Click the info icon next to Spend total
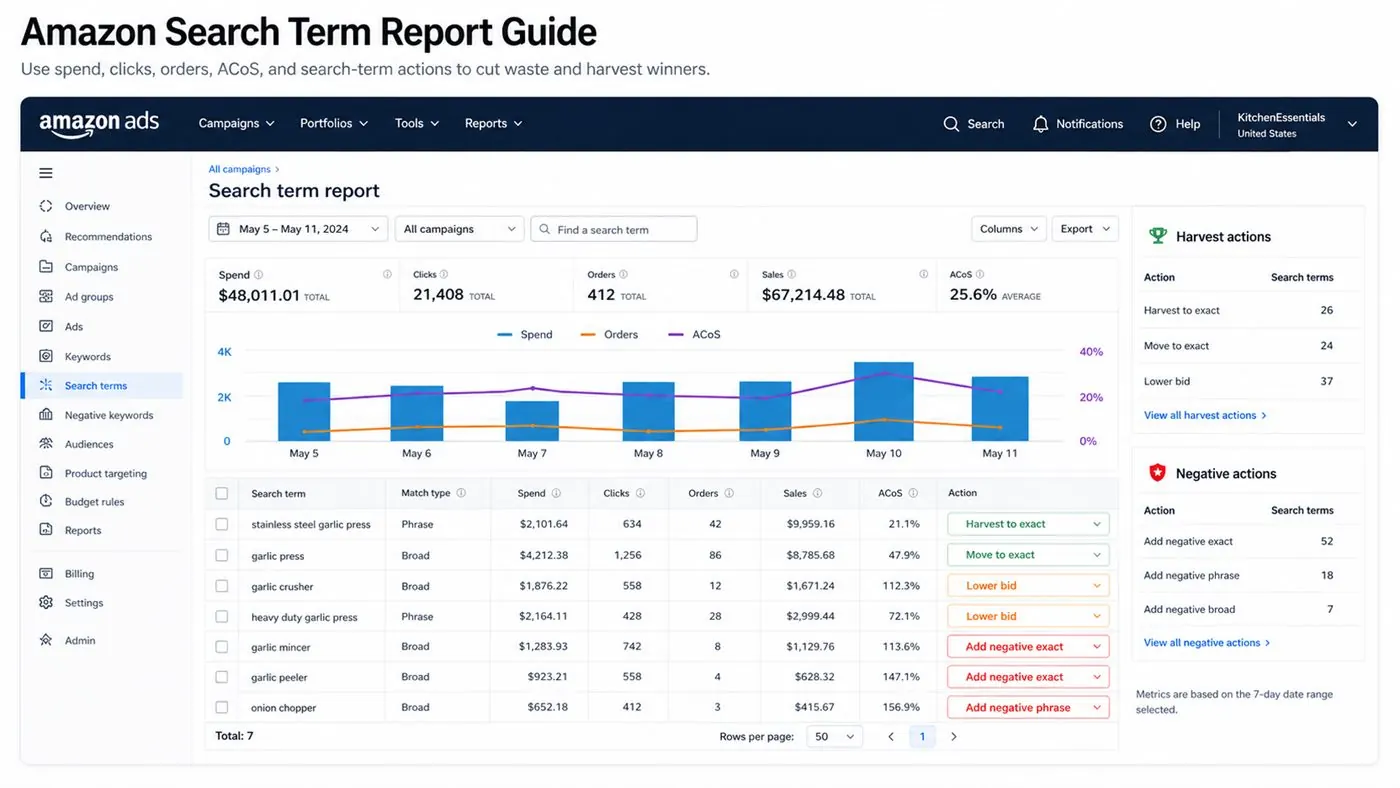 pyautogui.click(x=259, y=275)
